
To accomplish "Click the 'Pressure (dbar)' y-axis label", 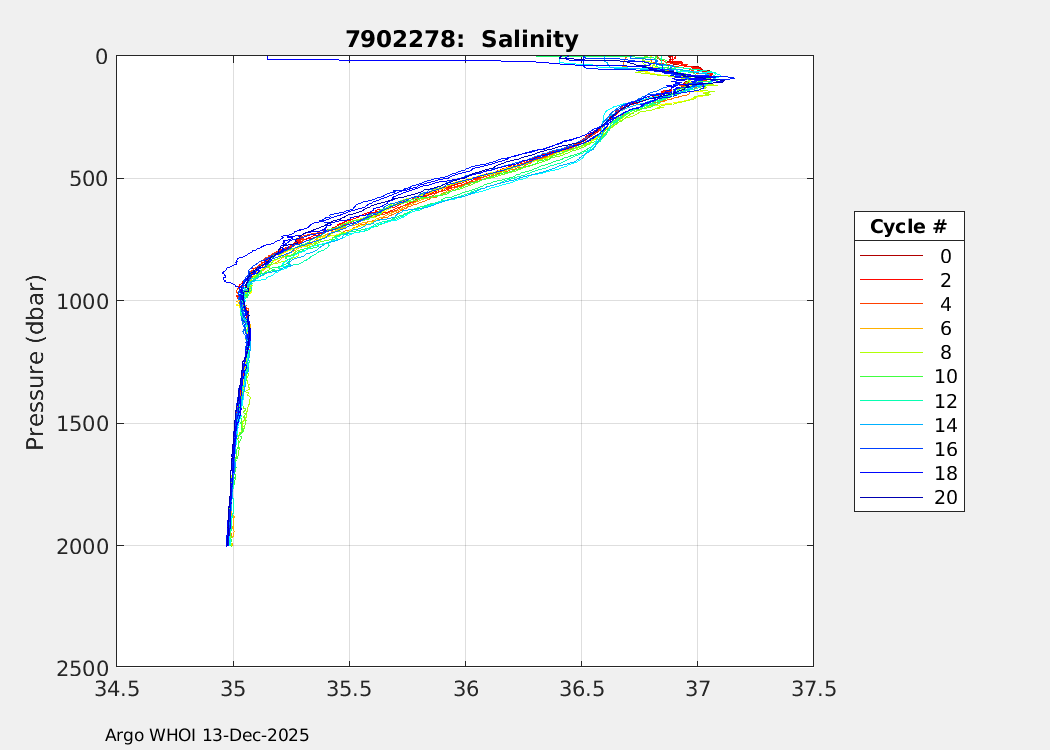I will click(36, 361).
